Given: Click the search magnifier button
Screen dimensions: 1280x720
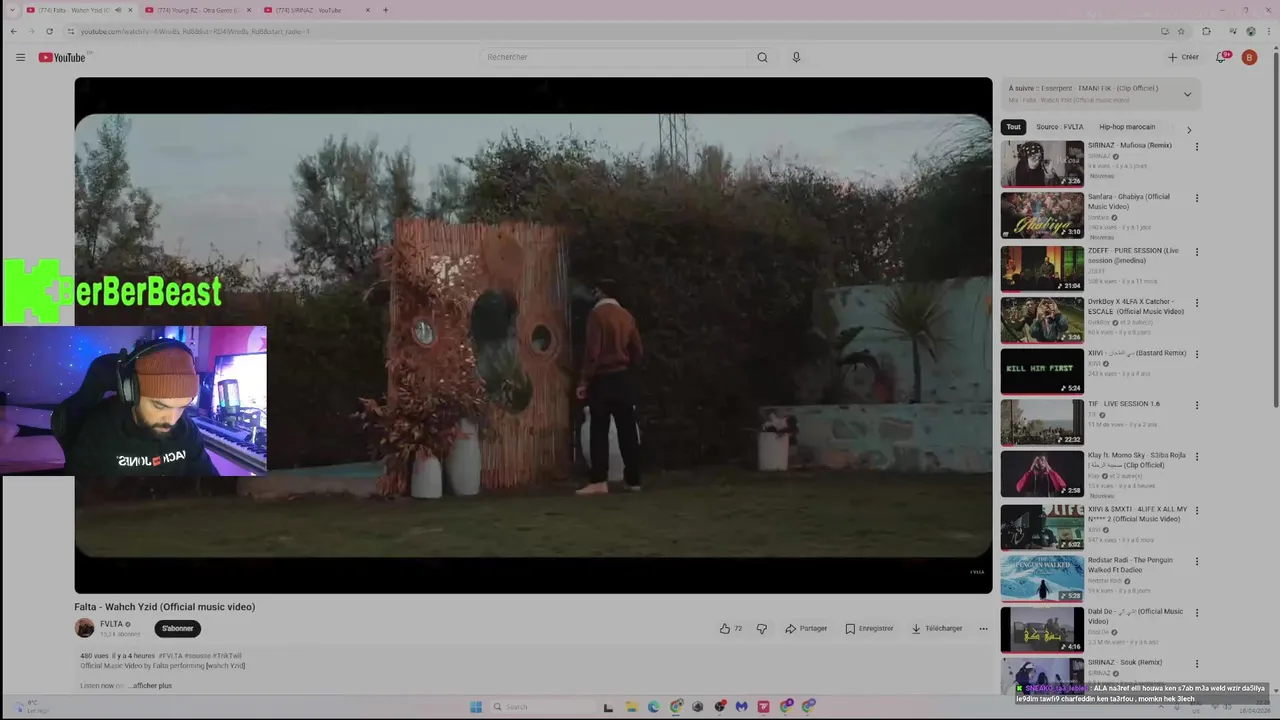Looking at the screenshot, I should tap(762, 57).
